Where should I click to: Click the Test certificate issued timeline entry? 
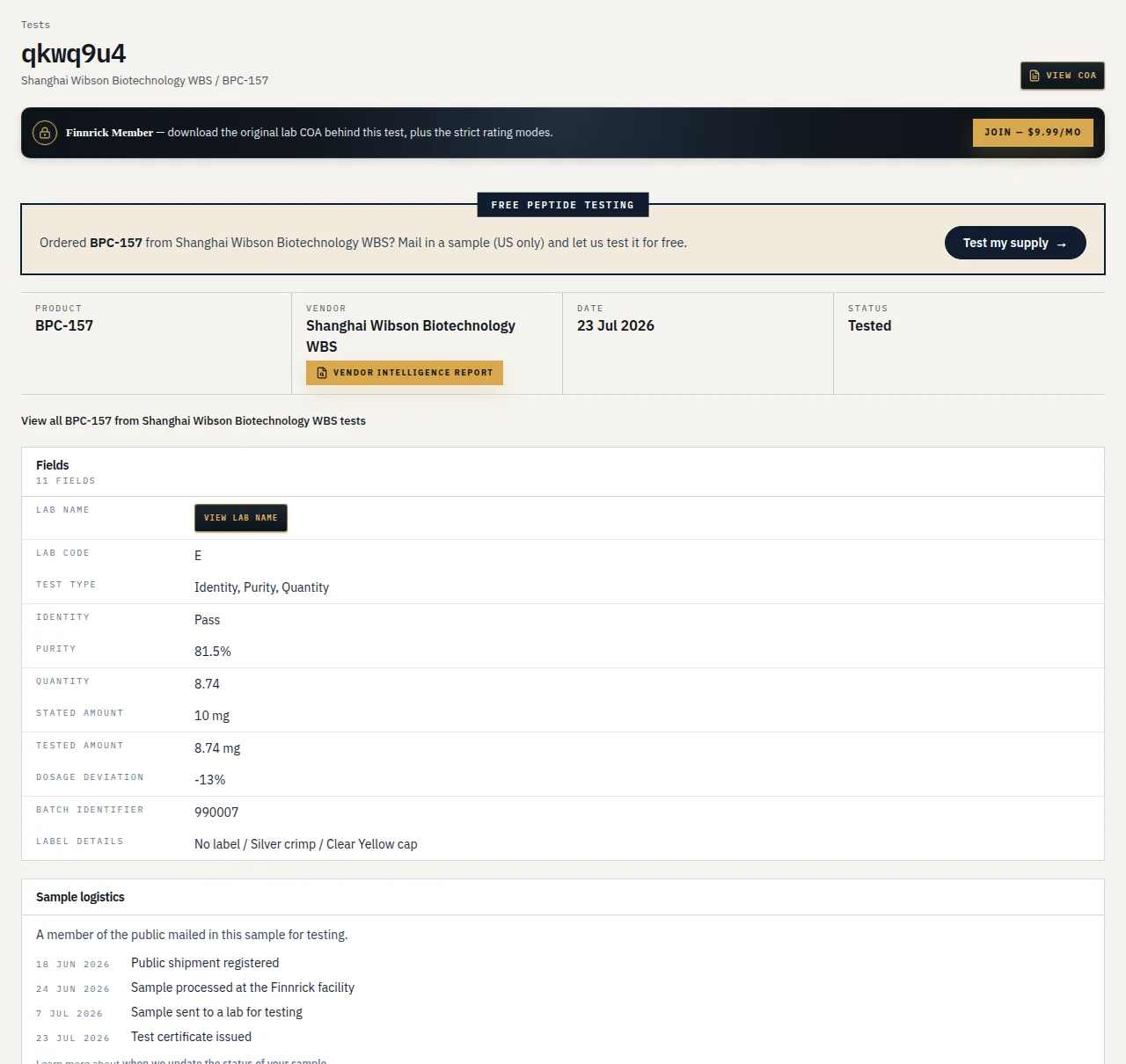(x=192, y=1037)
